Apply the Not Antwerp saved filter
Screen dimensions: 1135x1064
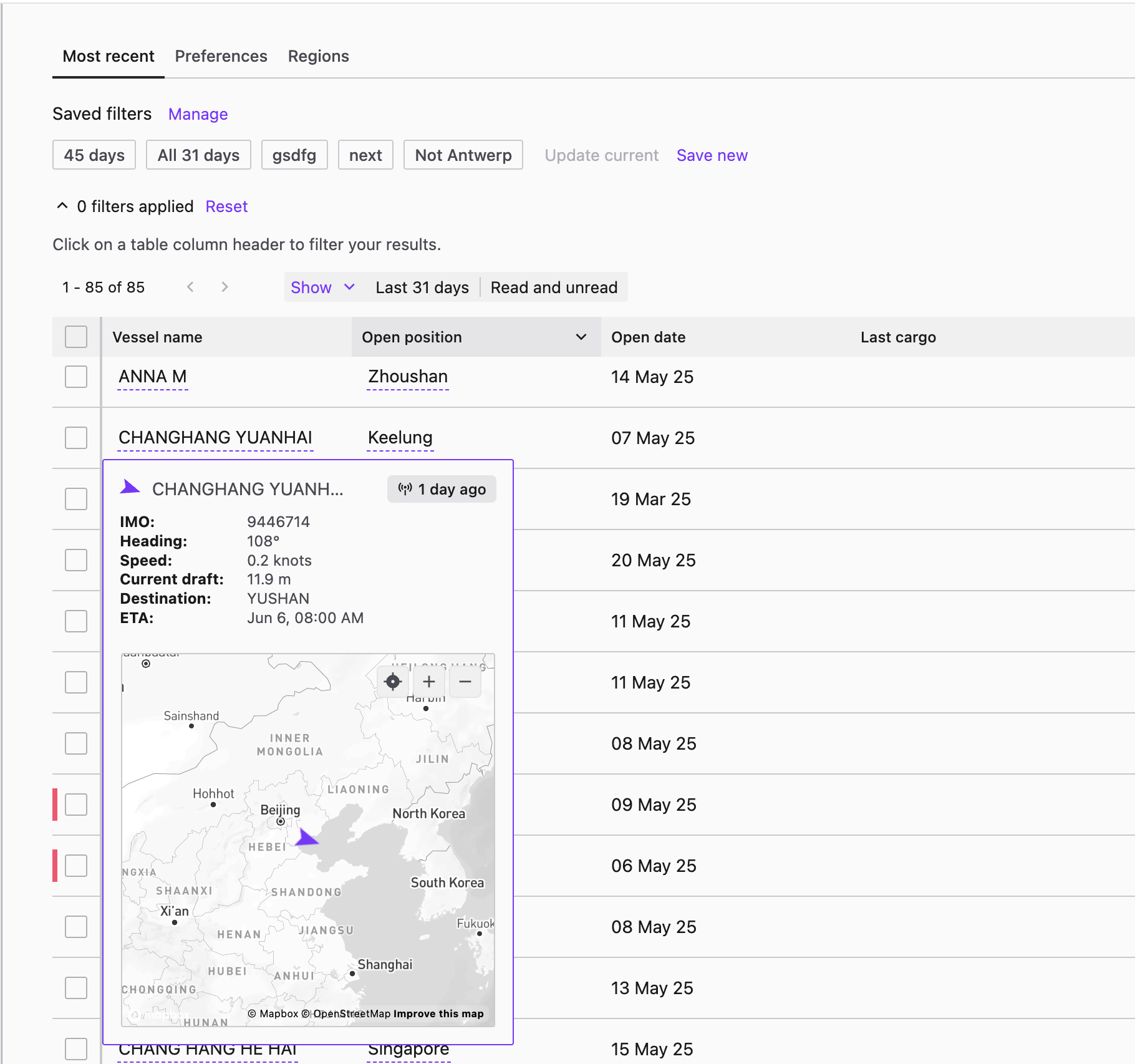(x=463, y=155)
